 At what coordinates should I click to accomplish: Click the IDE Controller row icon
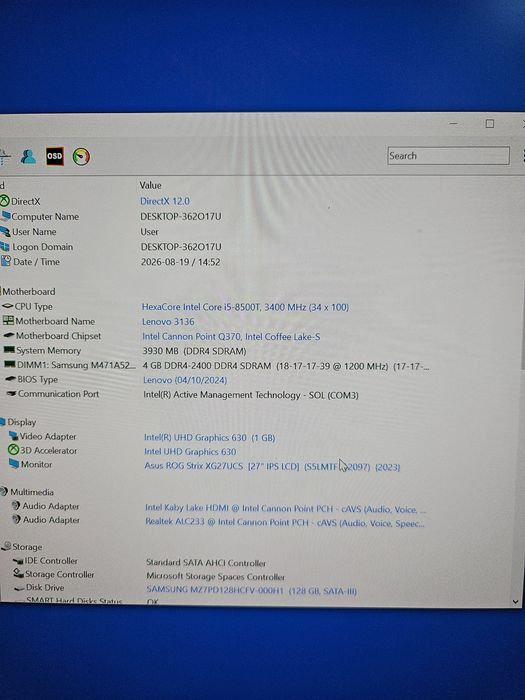(18, 561)
